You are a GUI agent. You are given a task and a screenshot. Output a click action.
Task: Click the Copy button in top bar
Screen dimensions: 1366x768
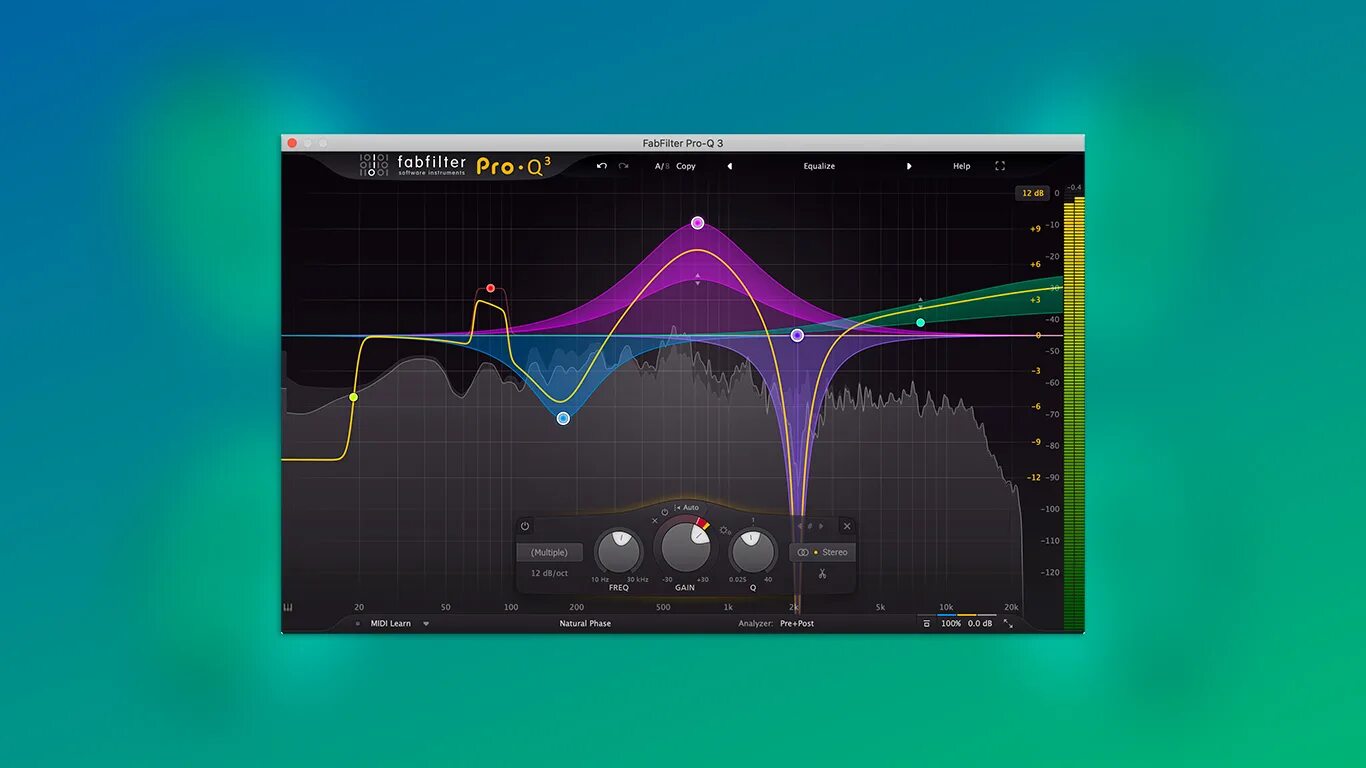click(686, 166)
